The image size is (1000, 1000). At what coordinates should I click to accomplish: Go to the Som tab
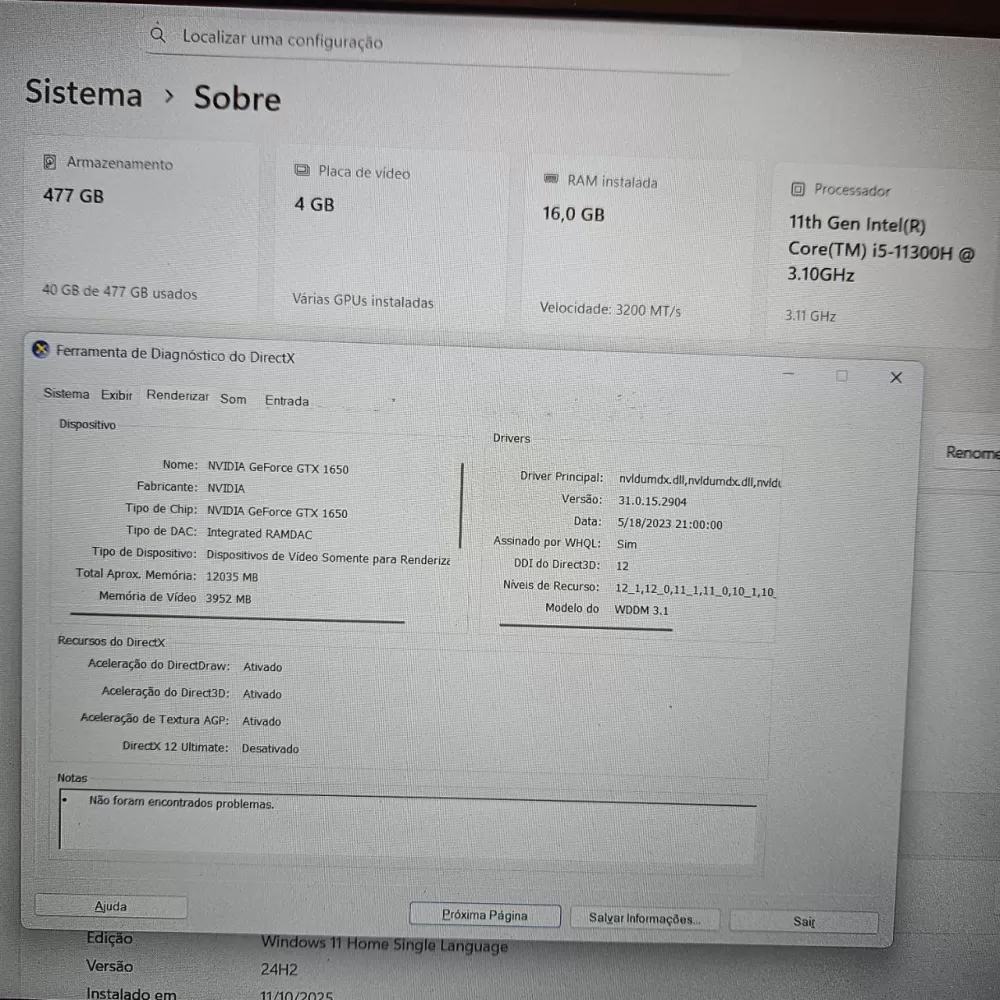click(x=233, y=399)
